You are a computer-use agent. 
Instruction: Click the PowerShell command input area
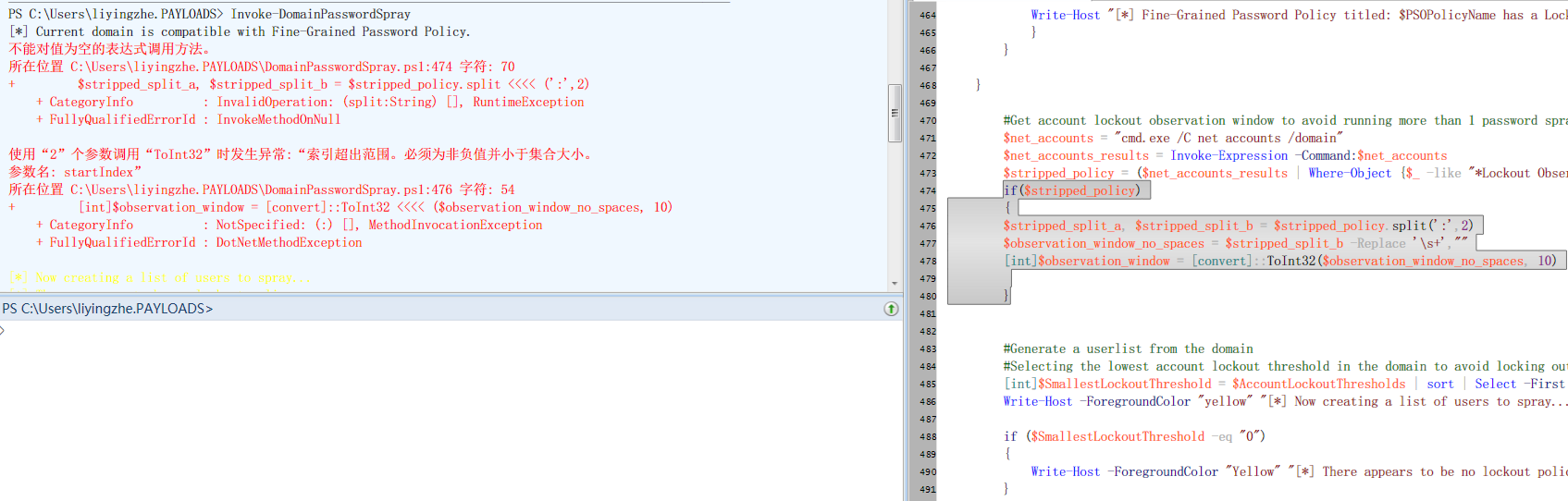[x=451, y=411]
